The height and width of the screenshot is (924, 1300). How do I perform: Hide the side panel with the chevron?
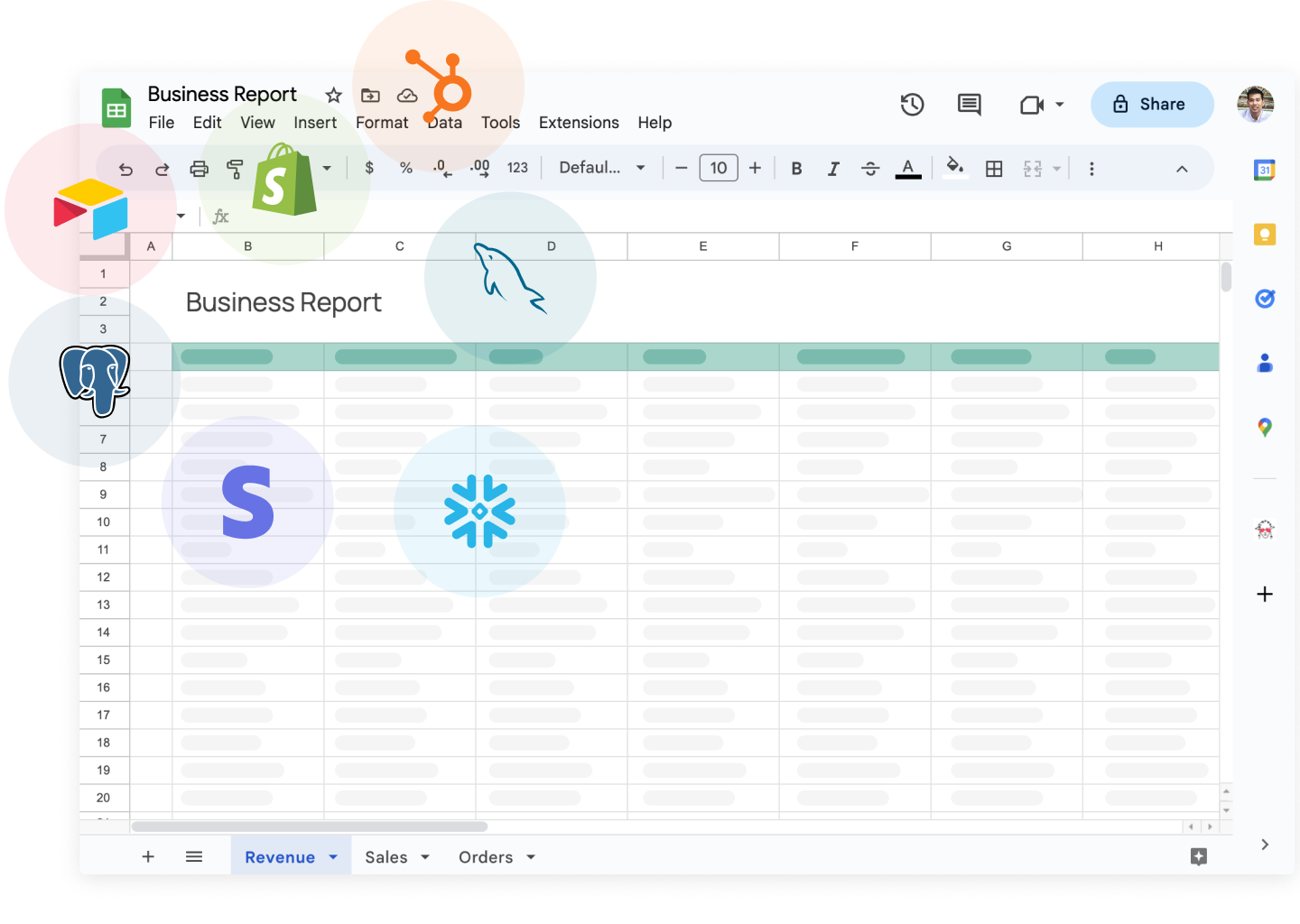1265,845
